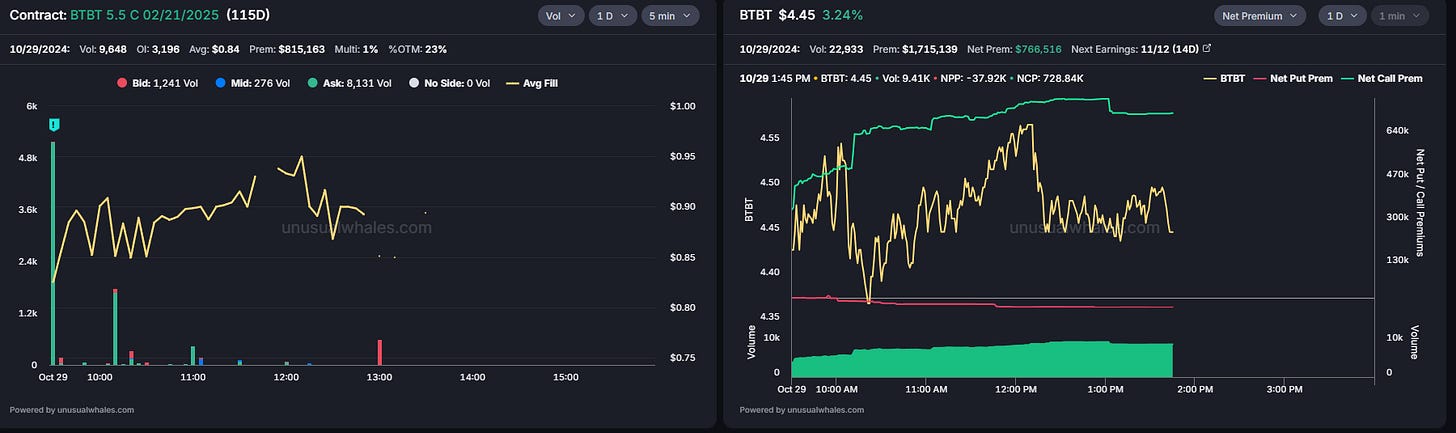The height and width of the screenshot is (433, 1456).
Task: Open the 1 D dropdown in BTBT panel
Action: pyautogui.click(x=1342, y=15)
